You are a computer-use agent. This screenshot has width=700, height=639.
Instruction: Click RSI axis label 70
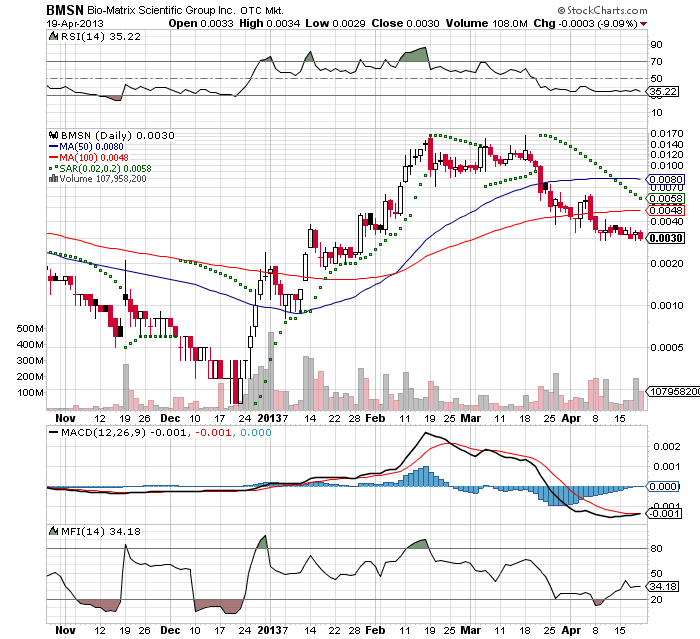point(656,62)
